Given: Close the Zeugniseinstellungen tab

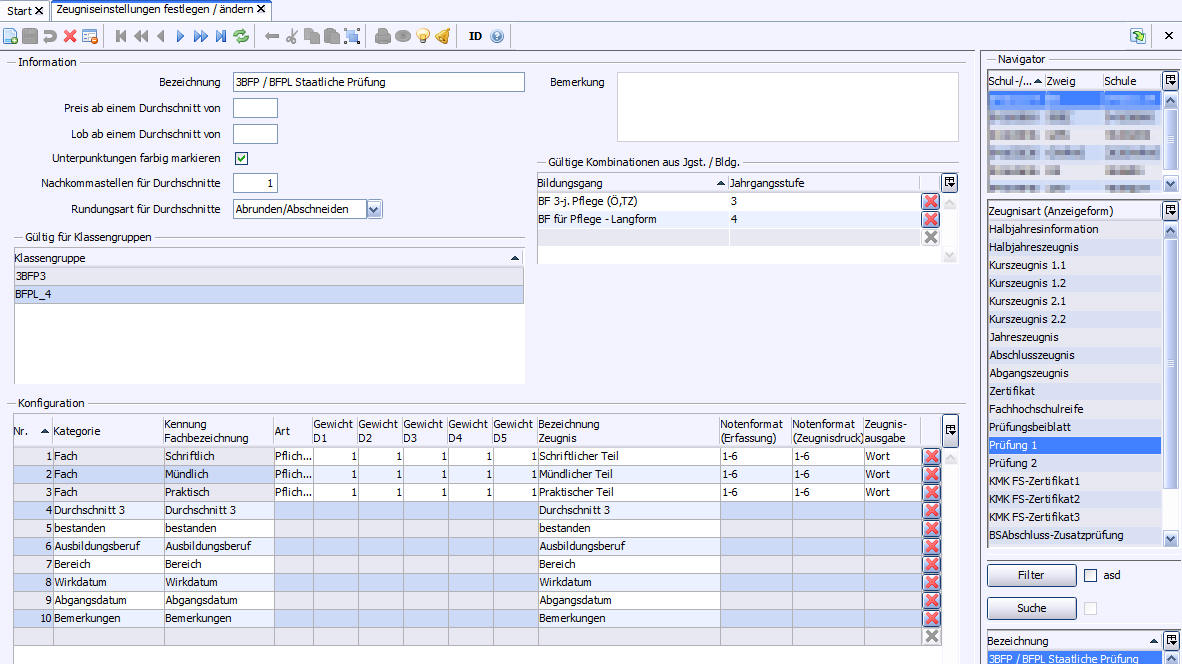Looking at the screenshot, I should pos(261,9).
